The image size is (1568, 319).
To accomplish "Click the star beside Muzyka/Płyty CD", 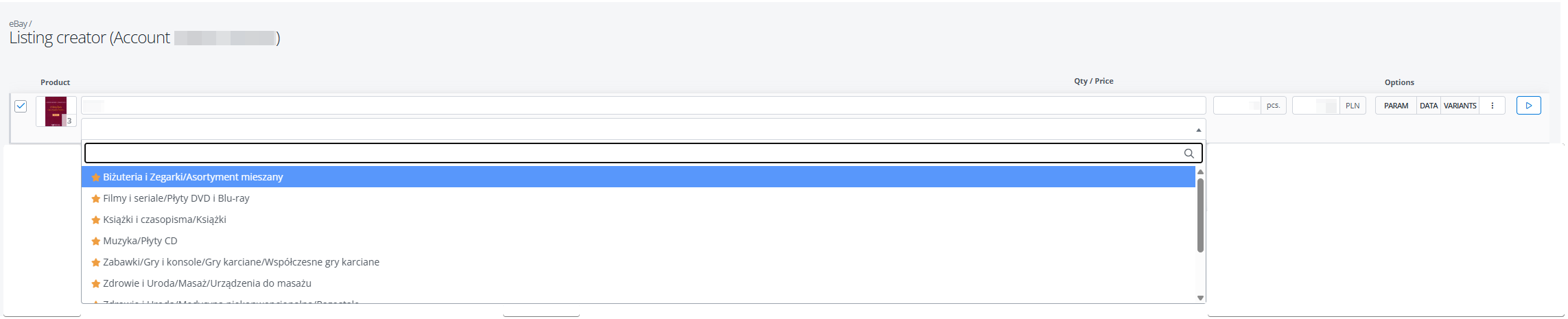I will click(96, 241).
